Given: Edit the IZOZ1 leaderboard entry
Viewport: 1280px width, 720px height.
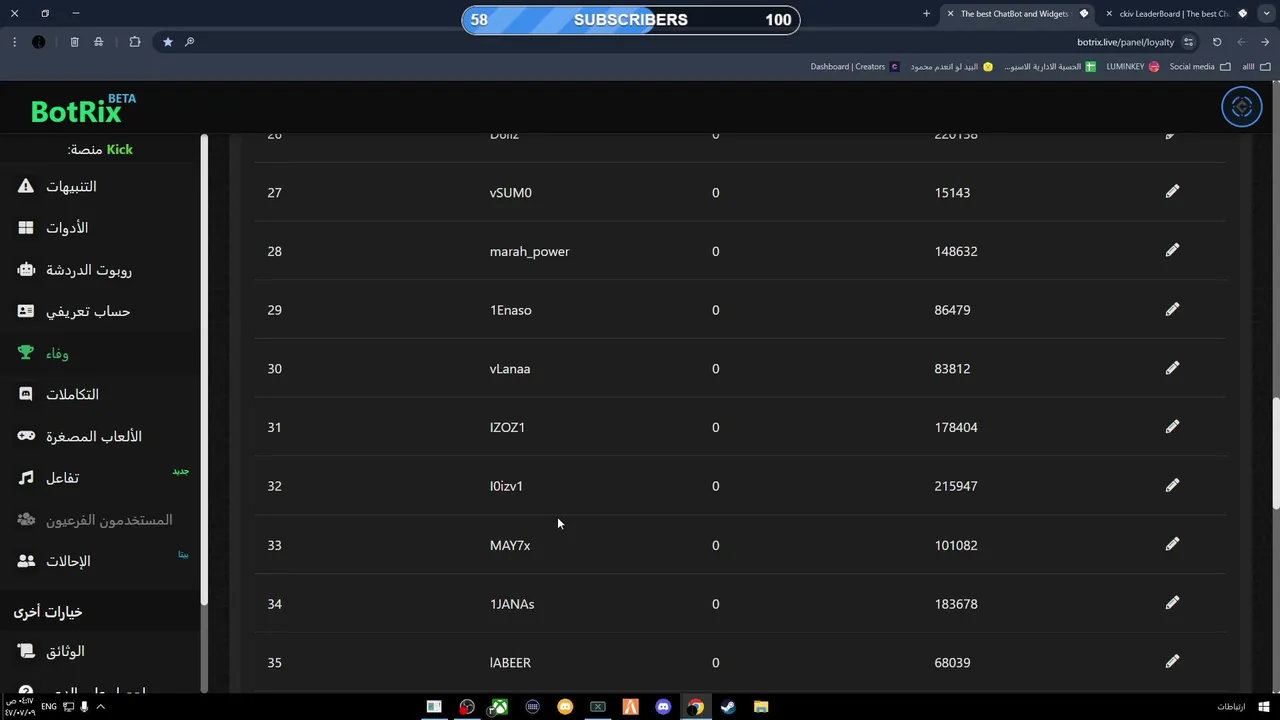Looking at the screenshot, I should [1172, 427].
